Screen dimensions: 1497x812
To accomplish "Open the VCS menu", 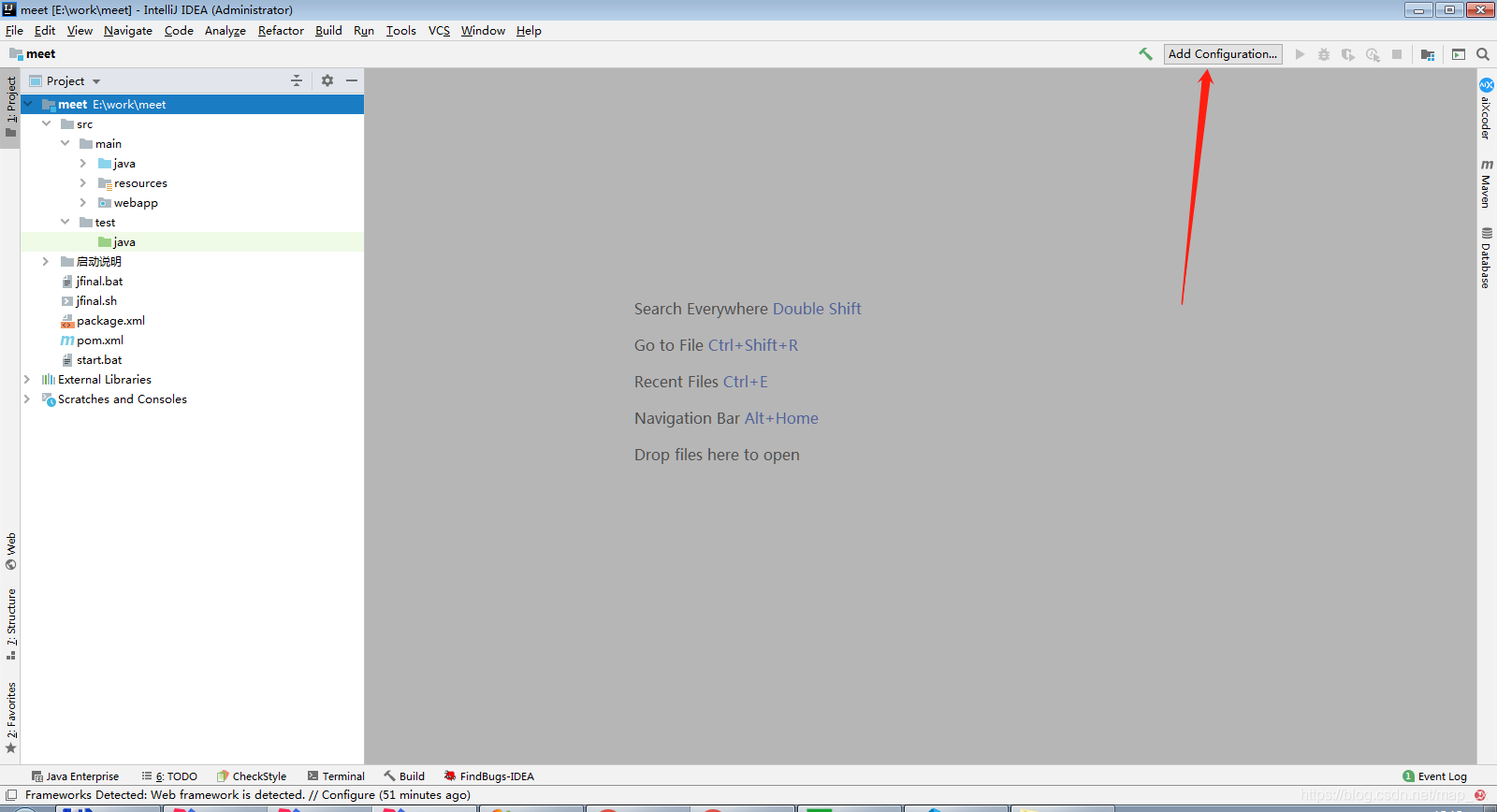I will pos(439,30).
